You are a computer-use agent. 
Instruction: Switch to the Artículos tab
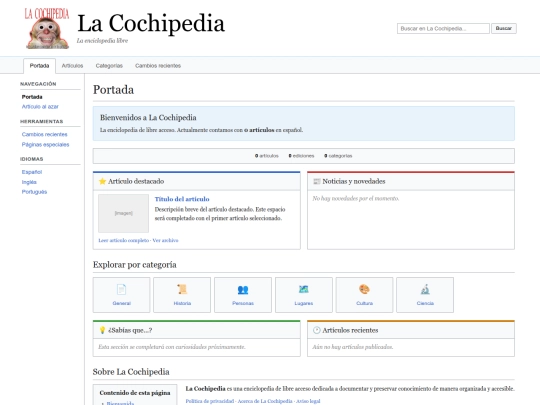[x=72, y=66]
